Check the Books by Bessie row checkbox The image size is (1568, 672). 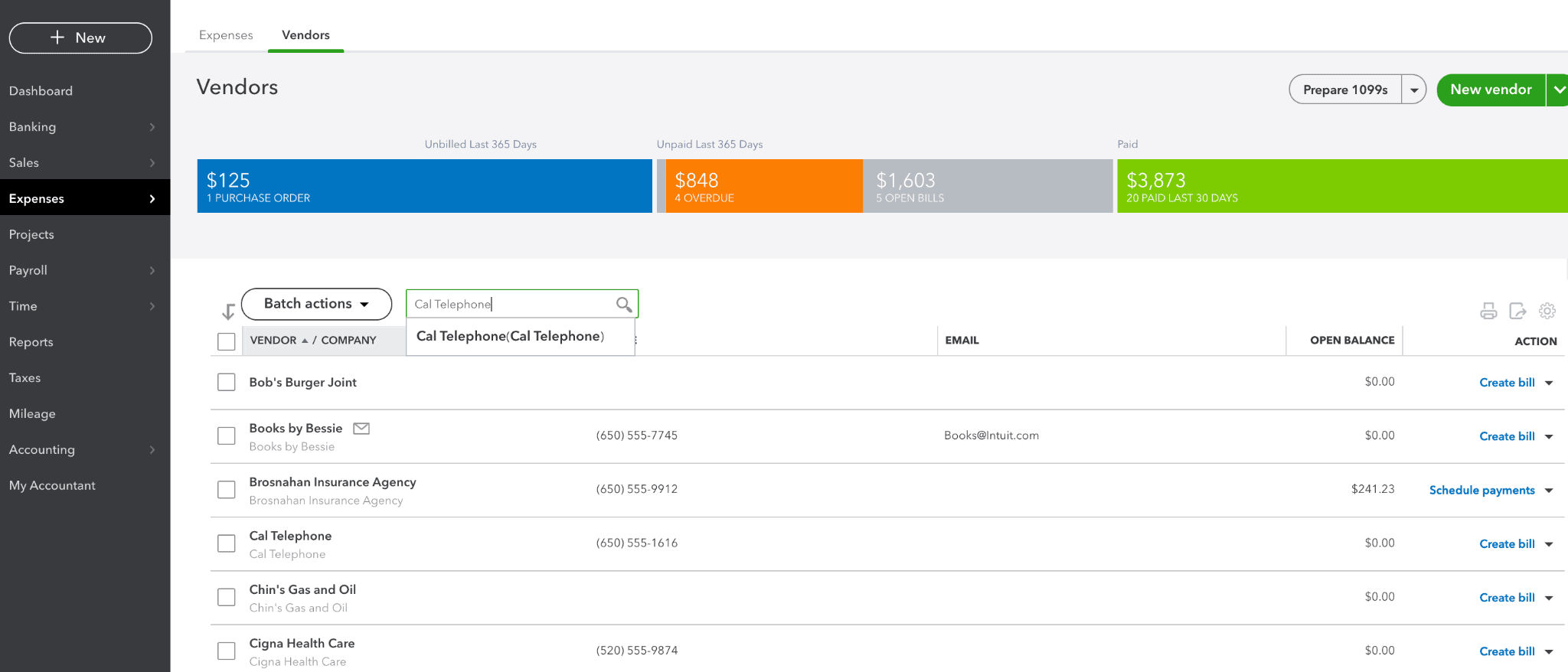click(x=227, y=435)
